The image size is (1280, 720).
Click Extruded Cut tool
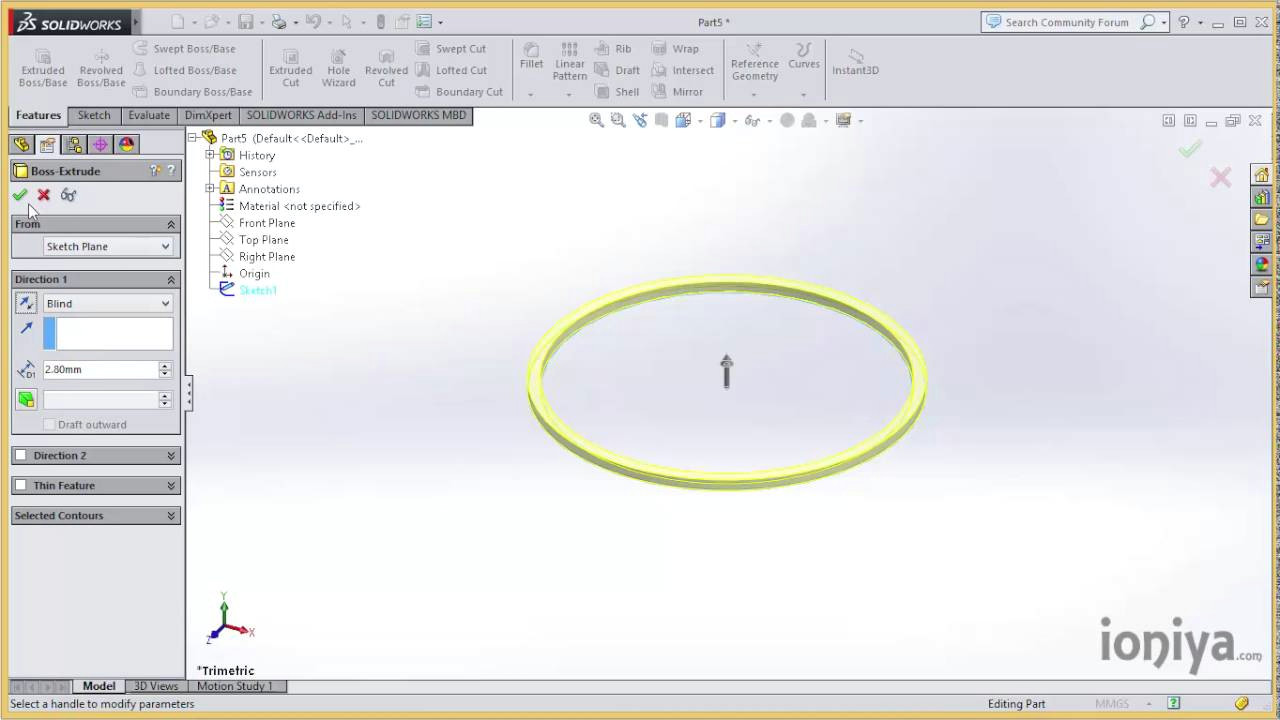pyautogui.click(x=290, y=68)
